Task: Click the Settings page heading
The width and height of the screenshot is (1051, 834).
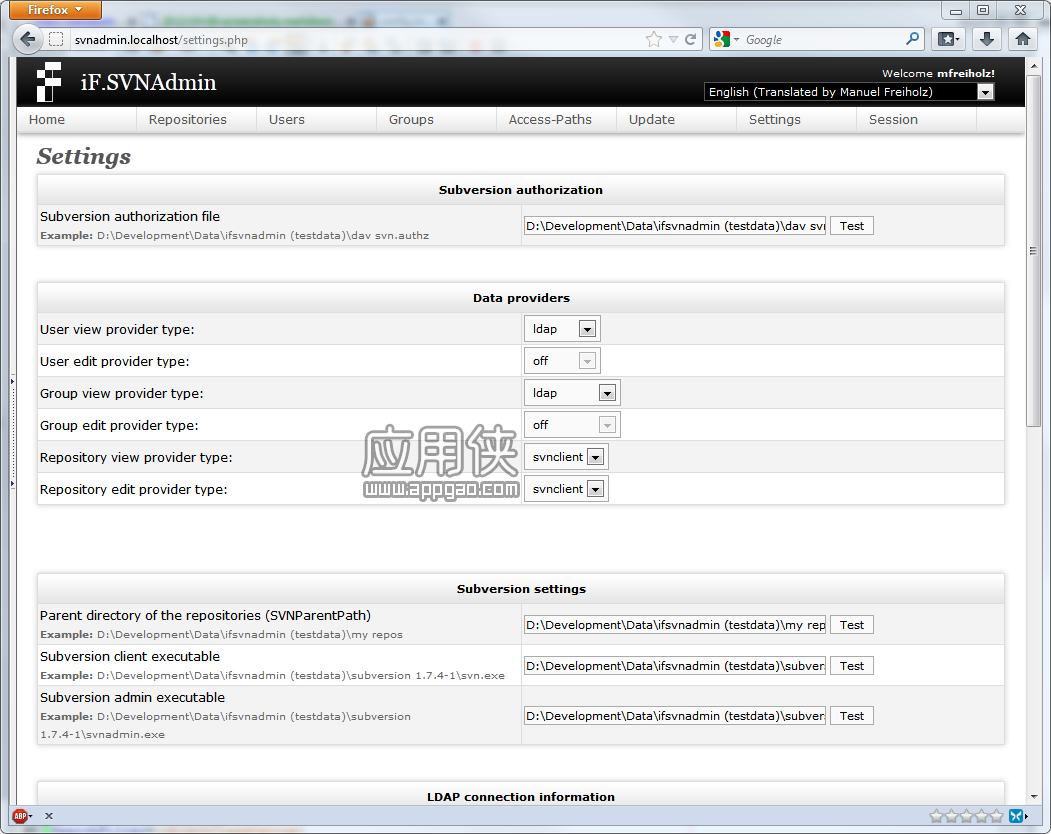Action: pyautogui.click(x=84, y=156)
